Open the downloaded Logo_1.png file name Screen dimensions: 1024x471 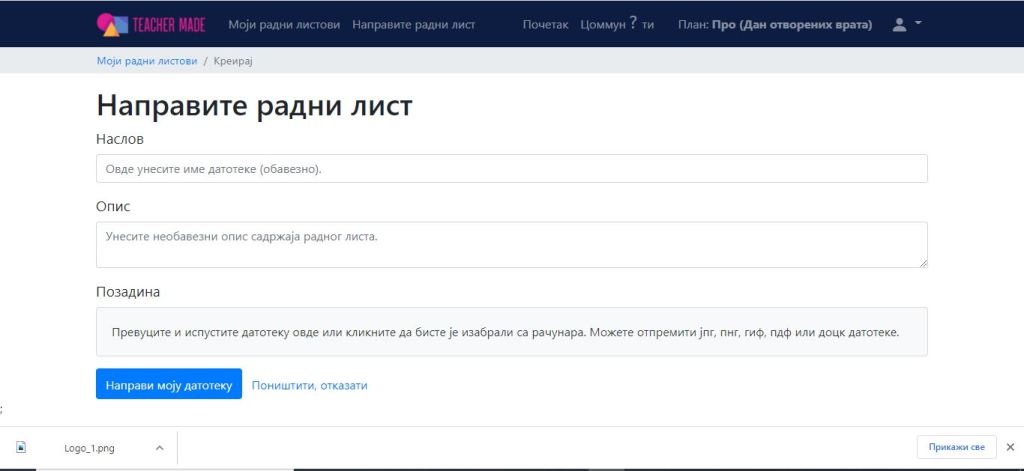(x=89, y=448)
